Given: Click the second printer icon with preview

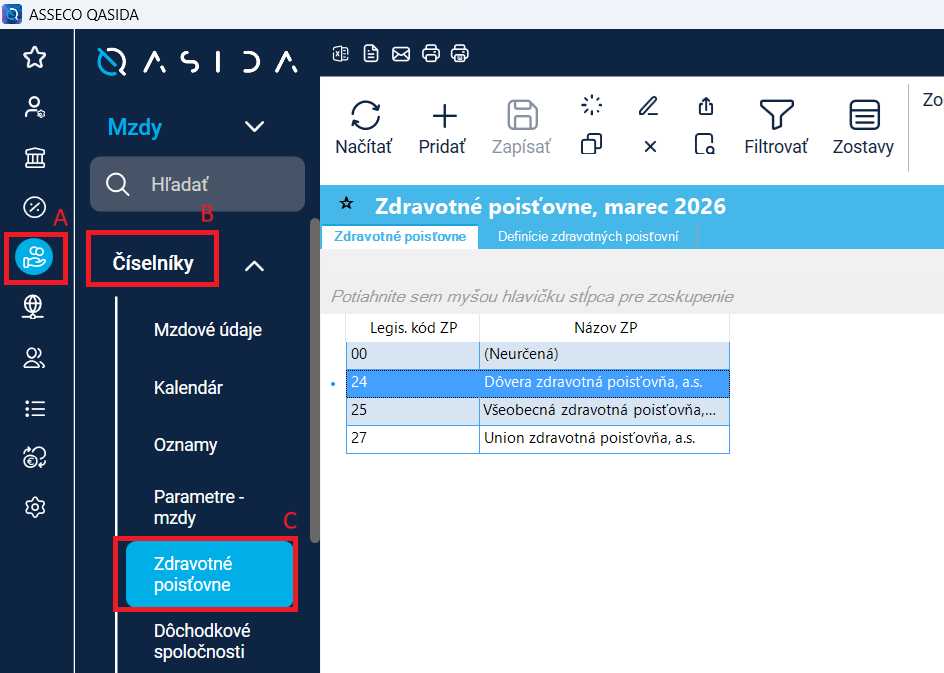Looking at the screenshot, I should [x=460, y=54].
